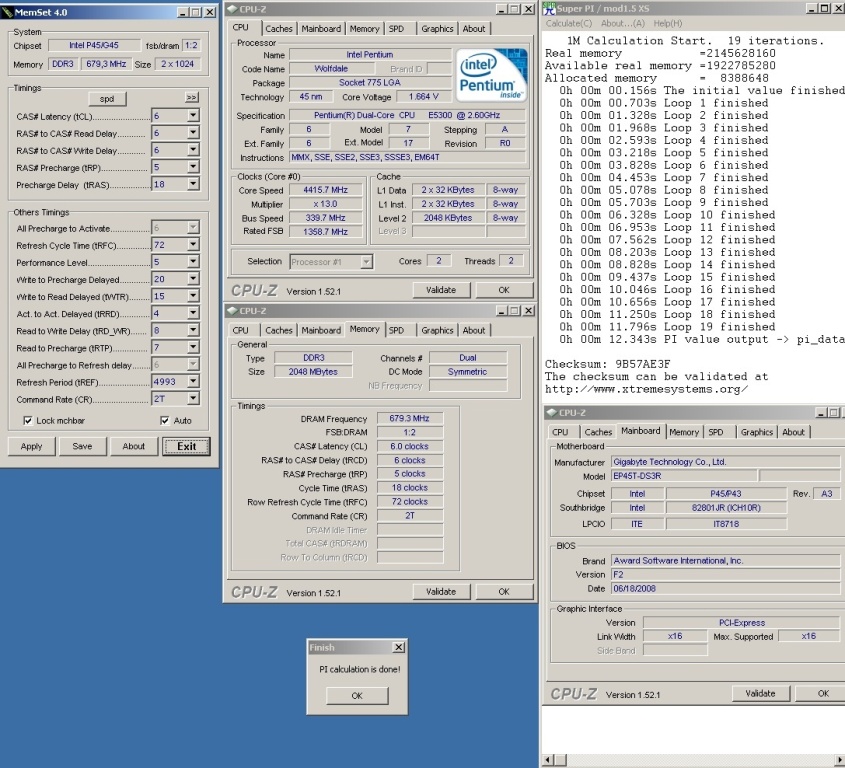Image resolution: width=845 pixels, height=768 pixels.
Task: Click the Checksum: 9B57AE3F line
Action: tap(607, 364)
